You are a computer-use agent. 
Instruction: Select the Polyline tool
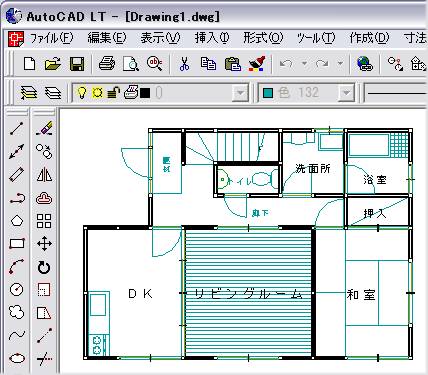click(17, 199)
